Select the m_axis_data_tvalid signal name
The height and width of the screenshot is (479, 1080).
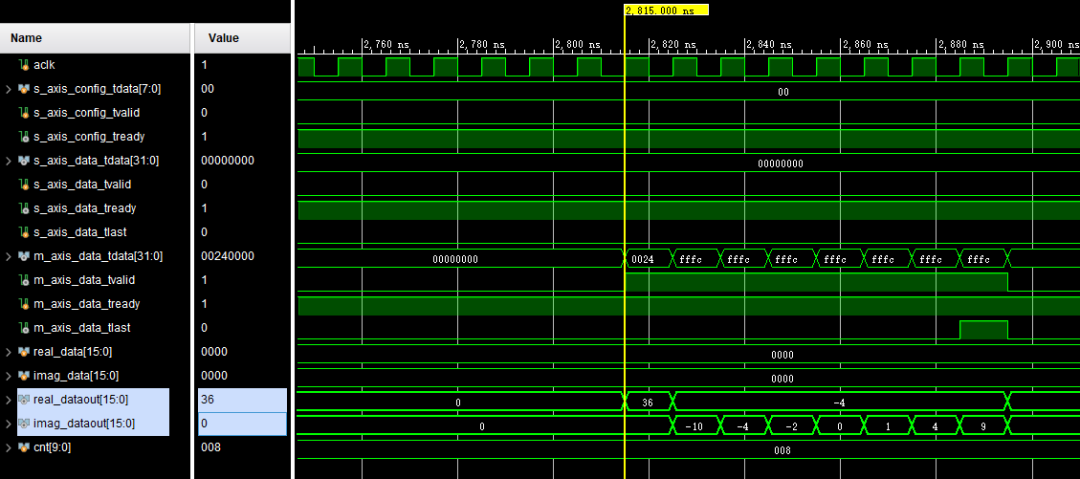(x=86, y=281)
